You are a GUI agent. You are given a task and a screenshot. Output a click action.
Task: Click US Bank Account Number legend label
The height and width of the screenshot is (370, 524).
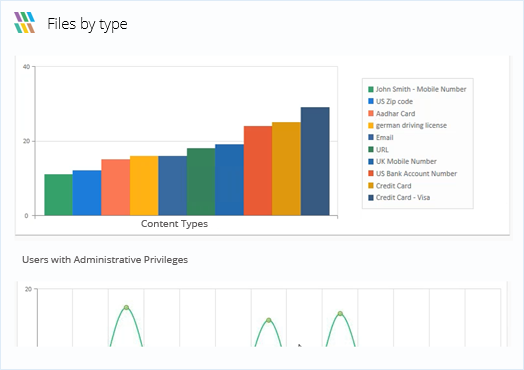pos(416,173)
